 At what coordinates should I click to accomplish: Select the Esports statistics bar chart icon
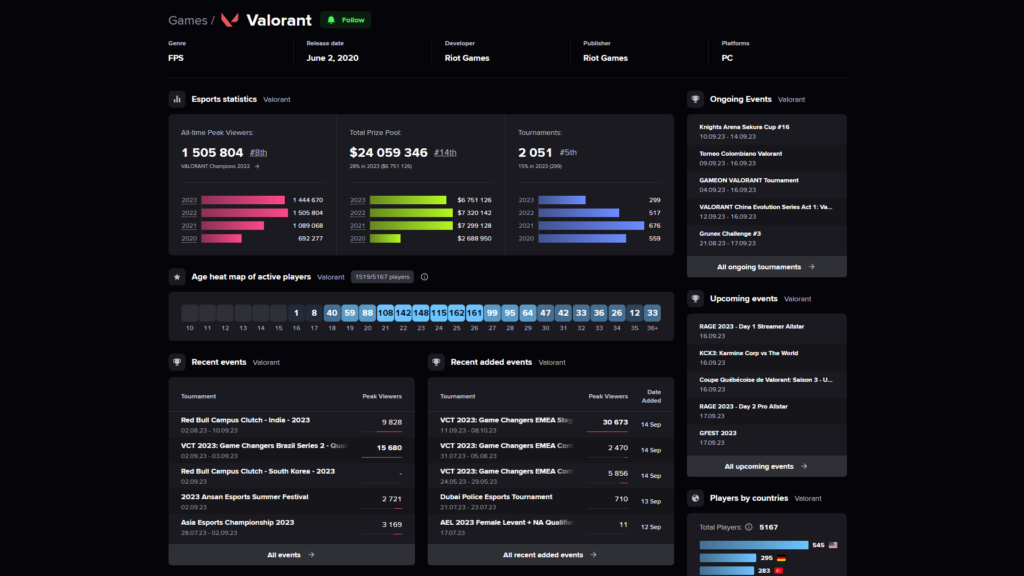pyautogui.click(x=177, y=98)
